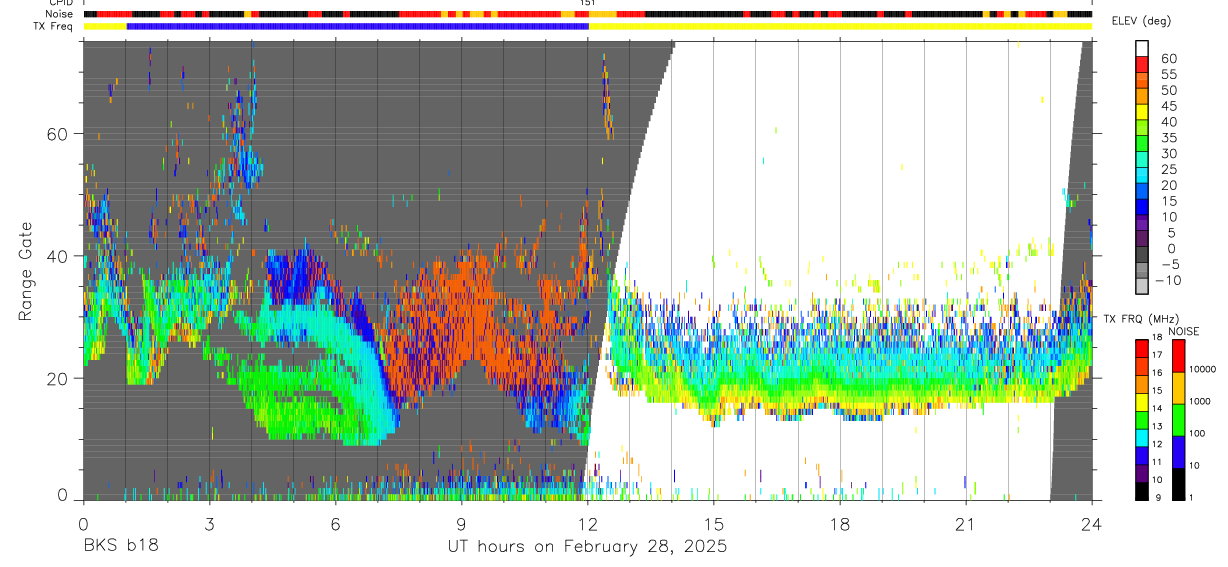Click x-axis tick label '21'
This screenshot has height=567, width=1228.
[966, 524]
